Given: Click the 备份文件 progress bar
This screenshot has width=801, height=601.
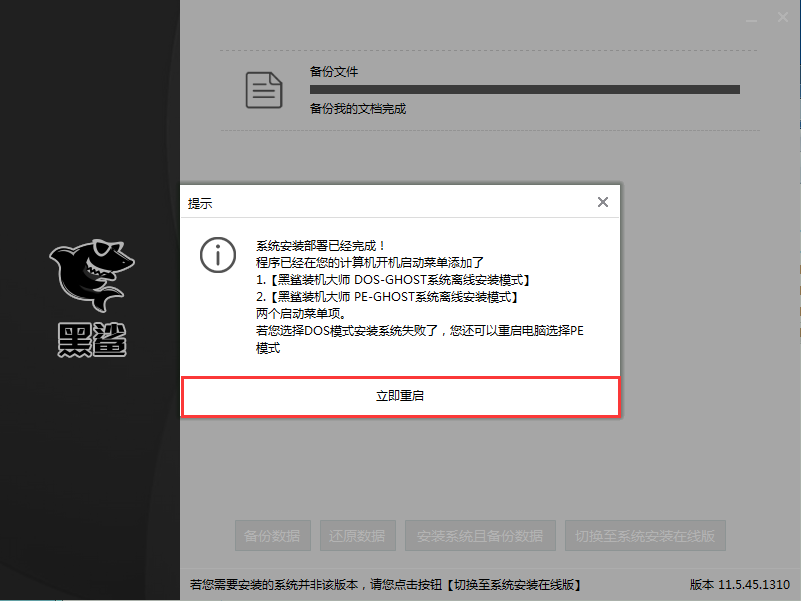Looking at the screenshot, I should click(x=524, y=88).
